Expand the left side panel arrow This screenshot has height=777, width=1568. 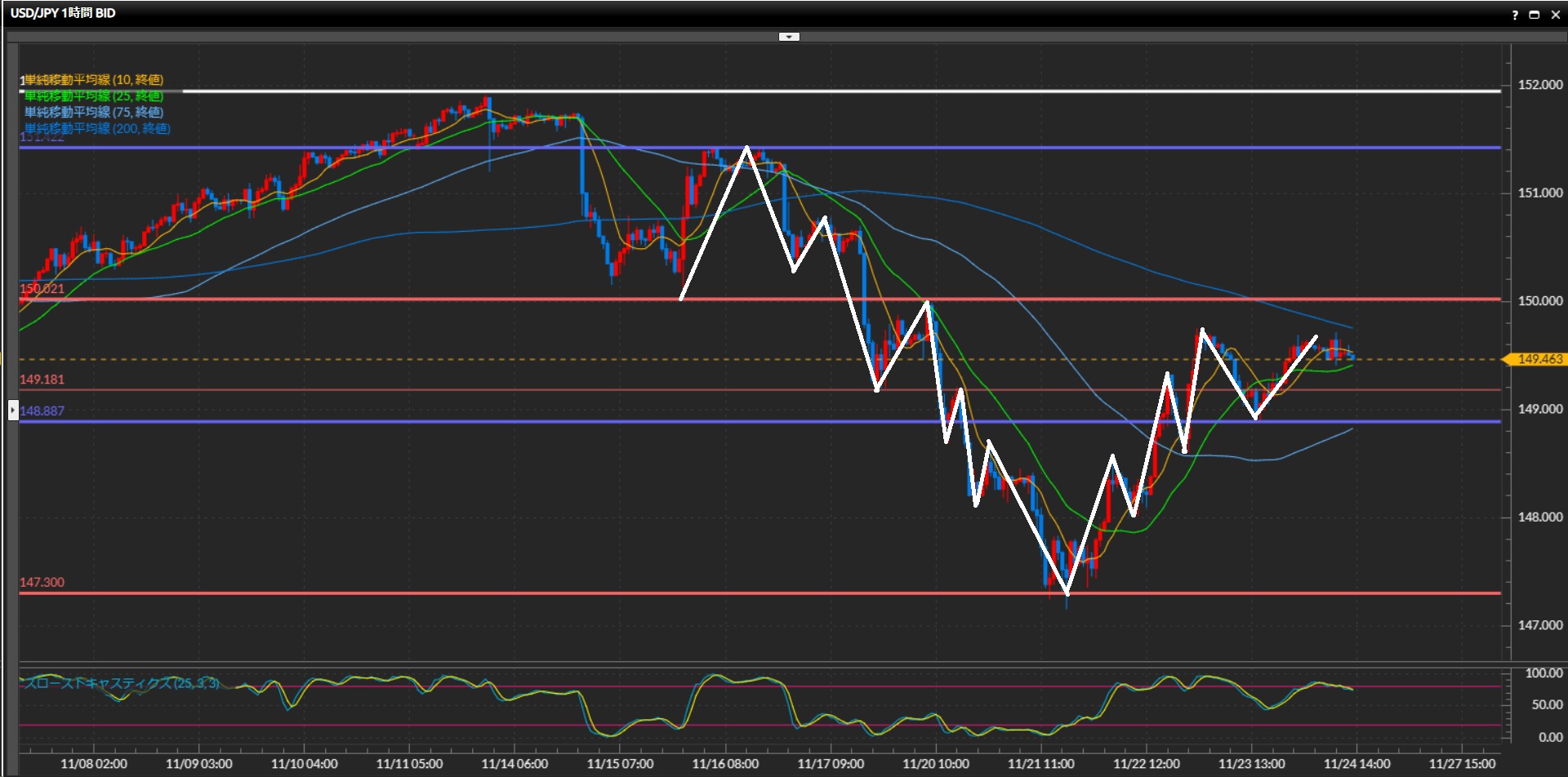[13, 409]
